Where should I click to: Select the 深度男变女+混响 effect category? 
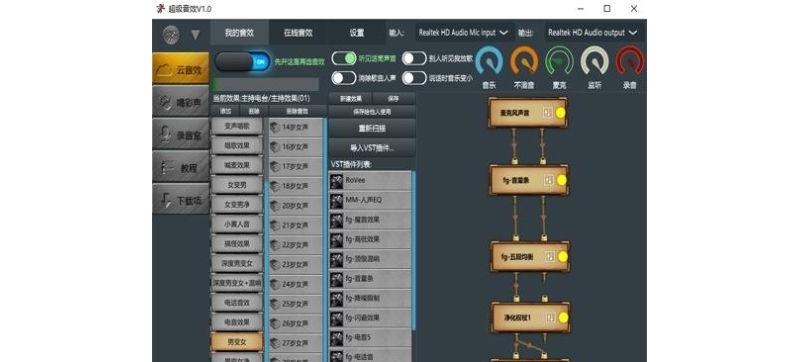(x=237, y=283)
